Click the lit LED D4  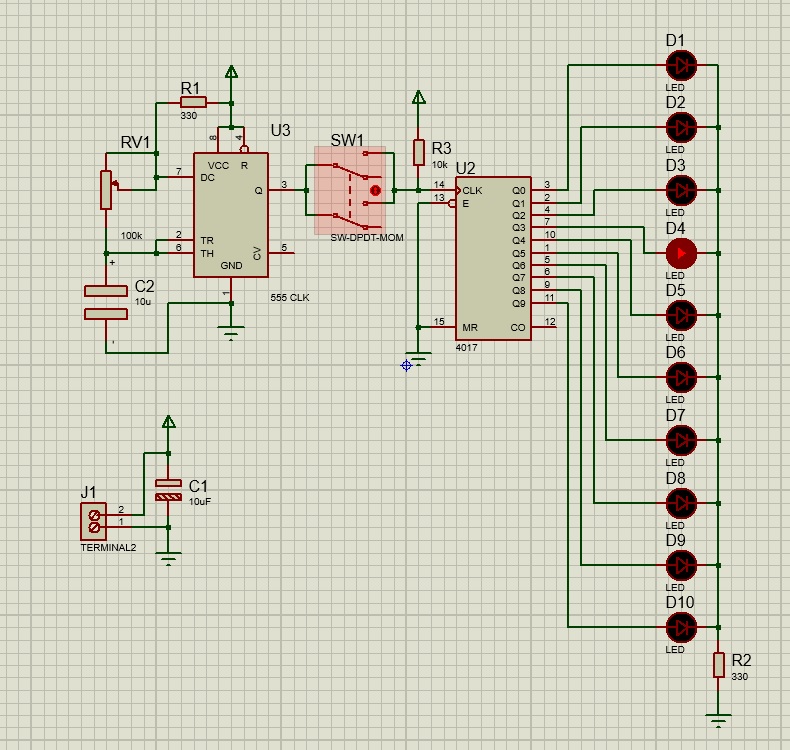coord(681,253)
